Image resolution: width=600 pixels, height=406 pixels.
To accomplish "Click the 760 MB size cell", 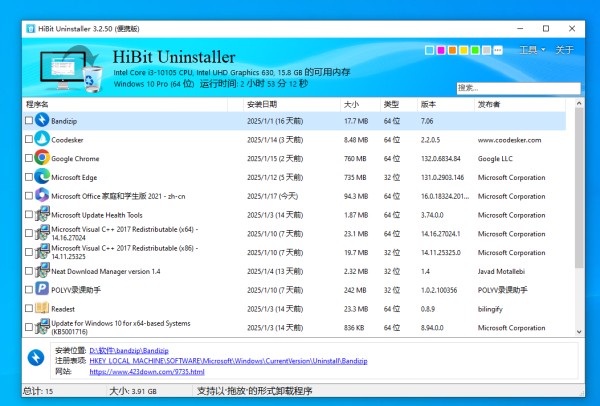I will coord(355,158).
